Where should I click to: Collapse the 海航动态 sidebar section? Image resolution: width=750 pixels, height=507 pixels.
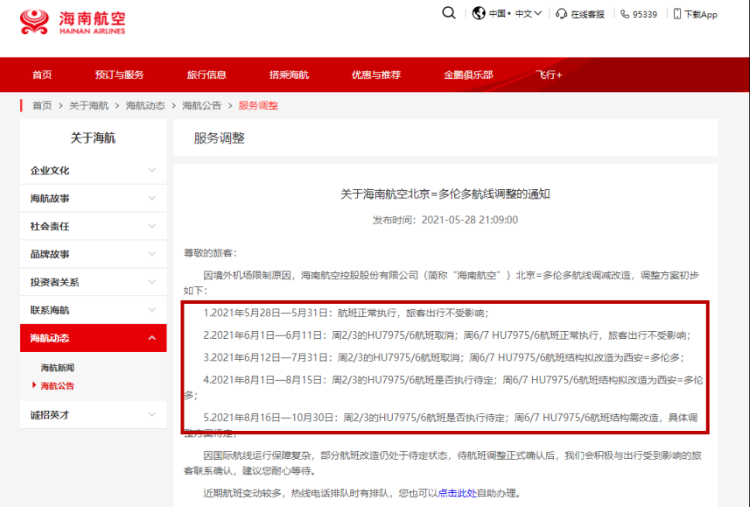tap(93, 338)
